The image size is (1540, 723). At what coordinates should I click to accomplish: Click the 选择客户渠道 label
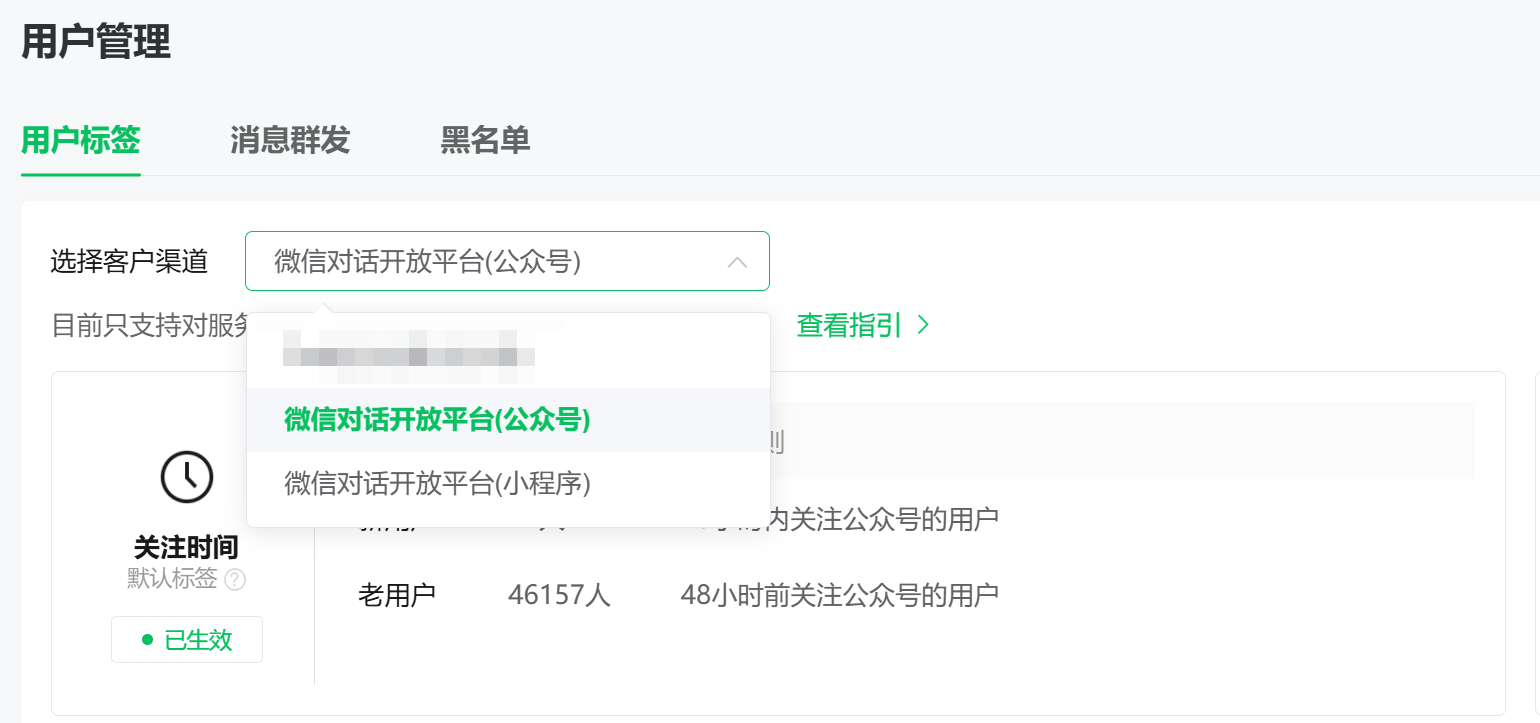[130, 262]
